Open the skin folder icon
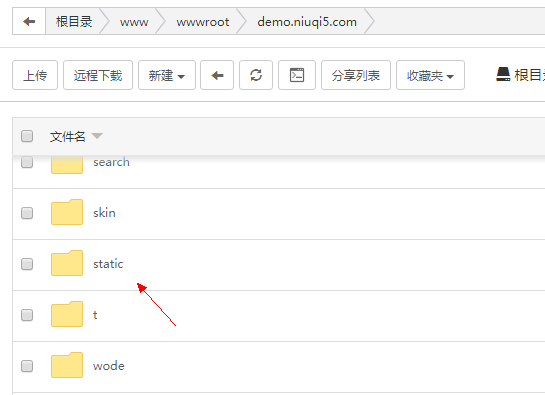545x395 pixels. 67,212
